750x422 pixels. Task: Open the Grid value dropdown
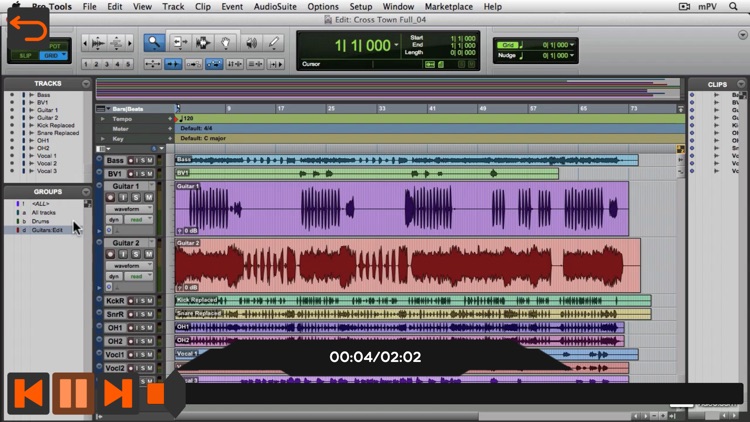[572, 44]
